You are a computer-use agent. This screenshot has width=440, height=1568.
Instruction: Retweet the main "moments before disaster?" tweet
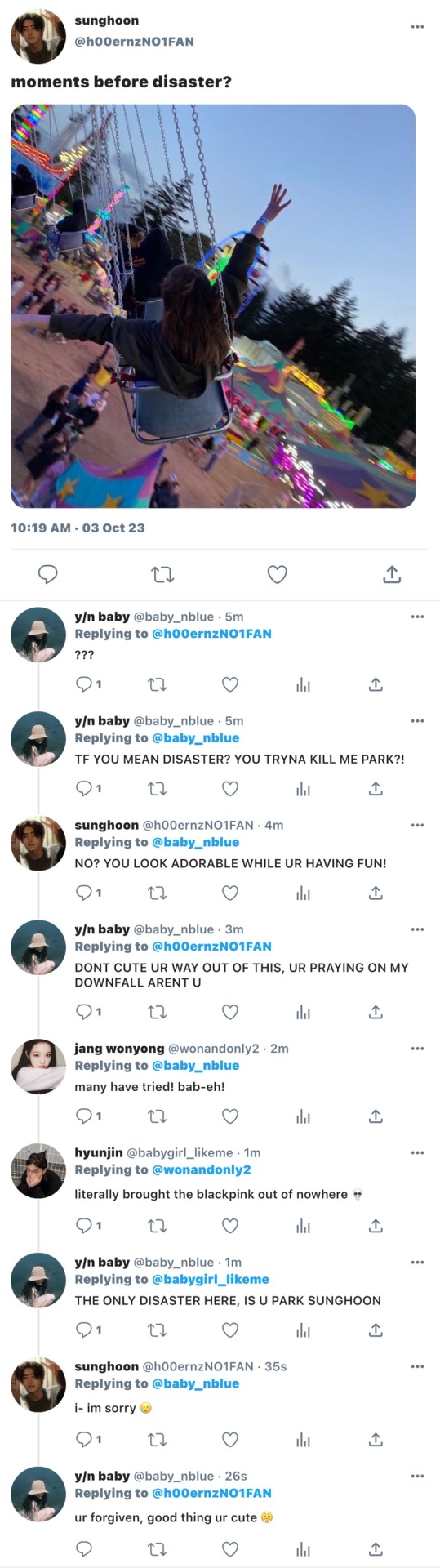(x=162, y=574)
